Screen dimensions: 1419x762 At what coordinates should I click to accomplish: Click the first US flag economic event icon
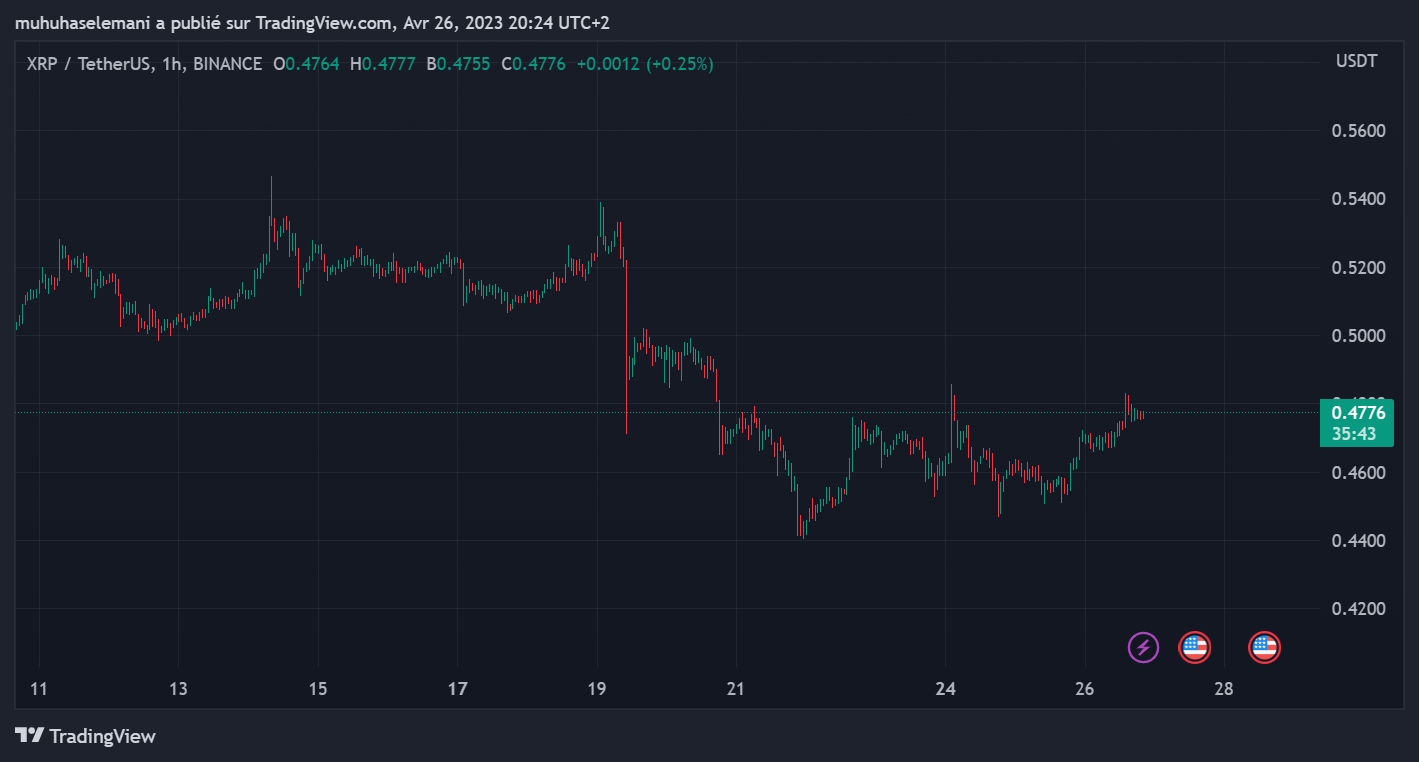(1195, 647)
